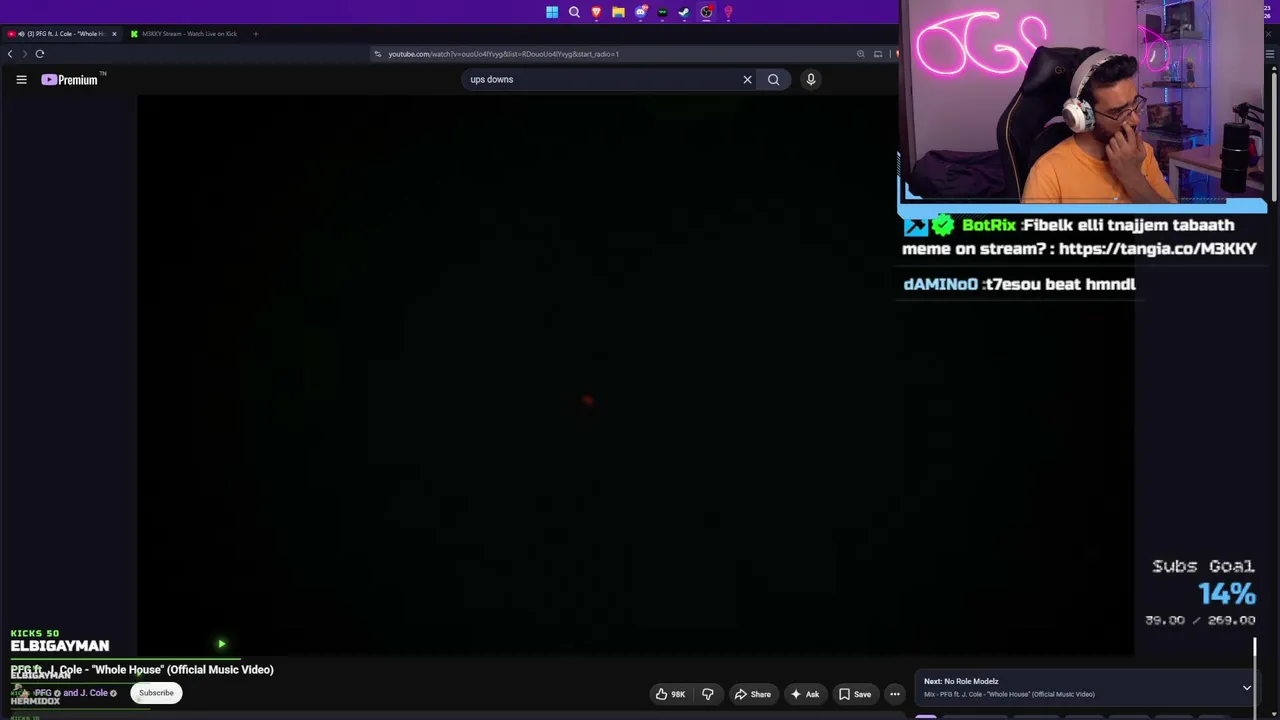Image resolution: width=1280 pixels, height=720 pixels.
Task: Open File Explorer from taskbar
Action: coord(618,12)
